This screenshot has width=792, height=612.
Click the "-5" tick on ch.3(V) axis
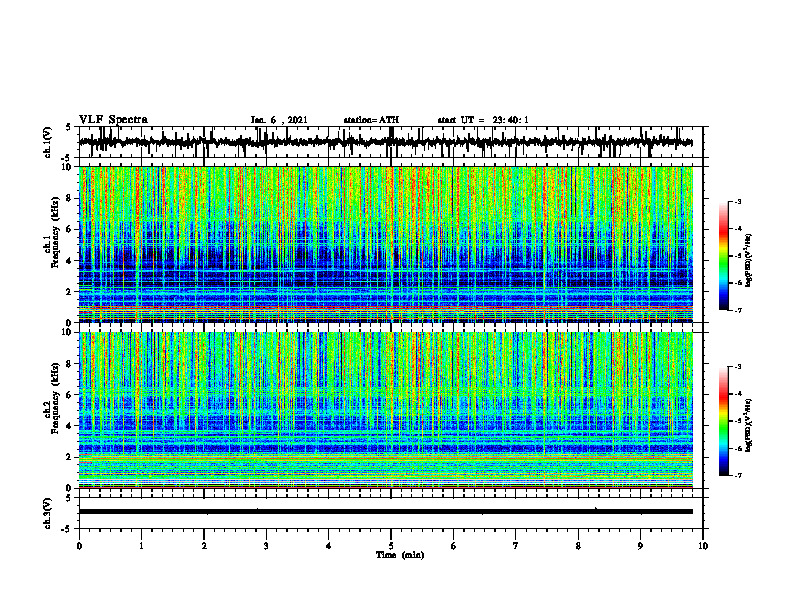coord(66,529)
